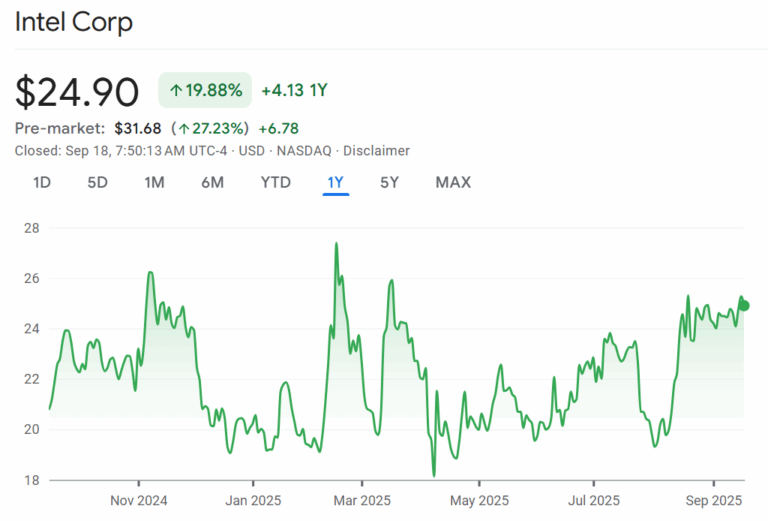Open the Disclaimer link
The width and height of the screenshot is (768, 521).
pyautogui.click(x=376, y=151)
